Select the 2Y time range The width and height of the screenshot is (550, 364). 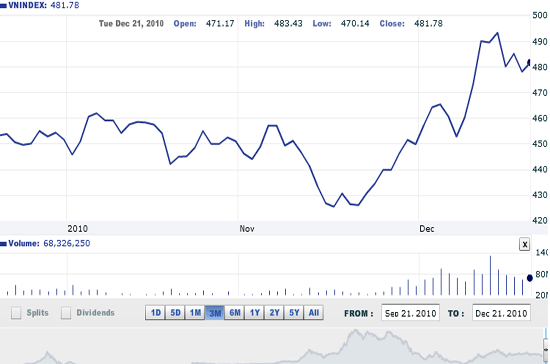pos(274,312)
